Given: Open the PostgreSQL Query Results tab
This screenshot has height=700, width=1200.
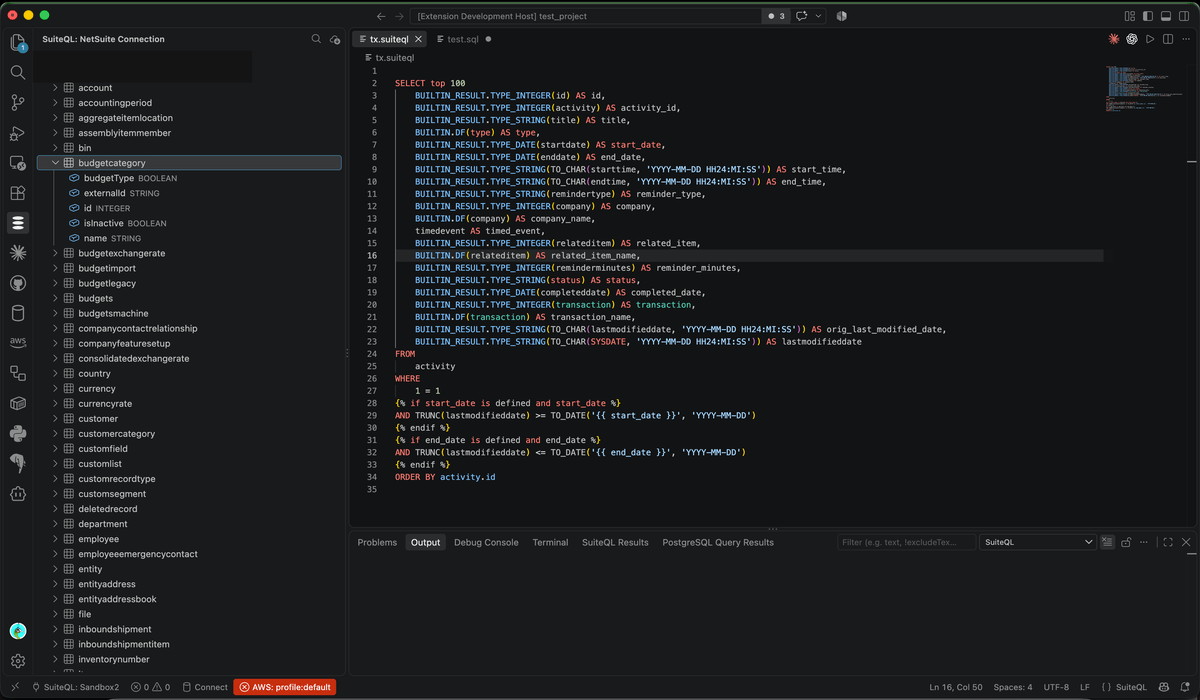Looking at the screenshot, I should 718,542.
